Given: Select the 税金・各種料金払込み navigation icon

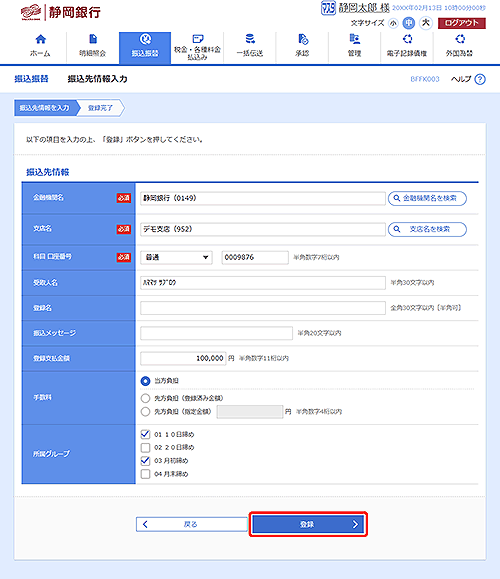Looking at the screenshot, I should (198, 38).
